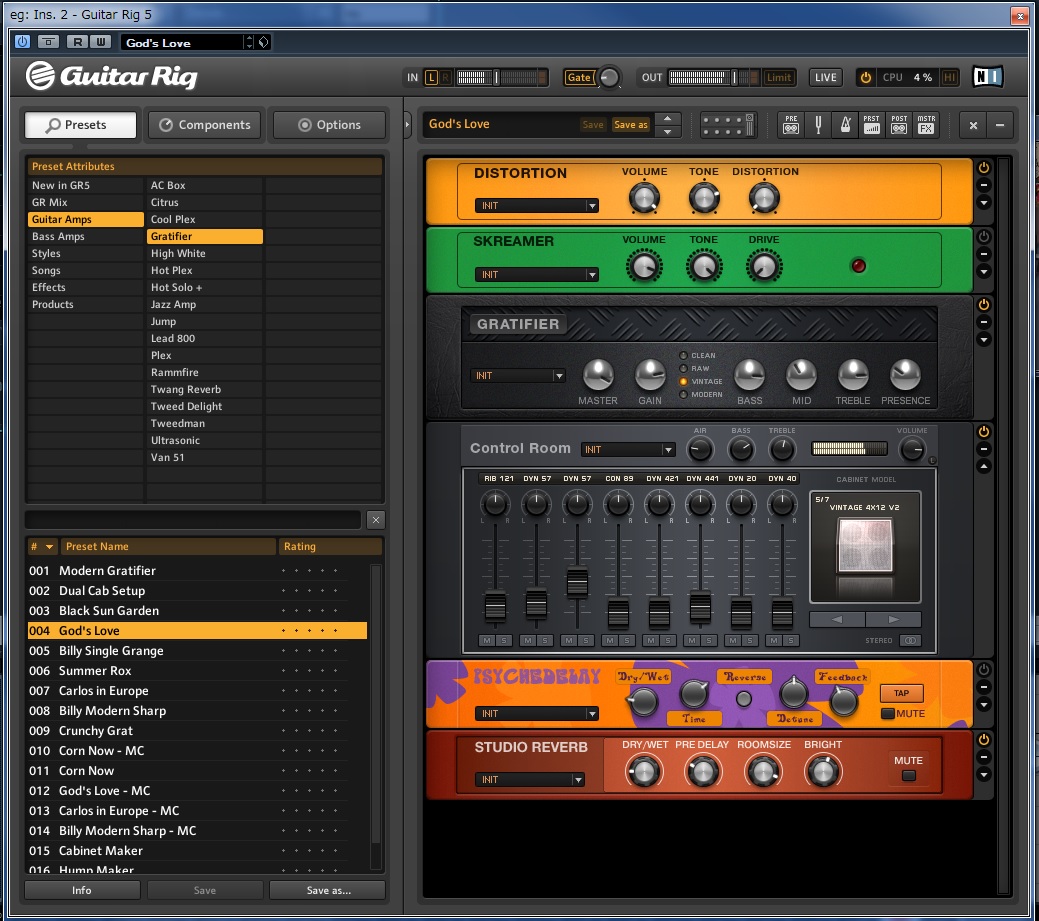Select the CLEAN channel on Gratifier
The width and height of the screenshot is (1039, 921).
(x=683, y=356)
